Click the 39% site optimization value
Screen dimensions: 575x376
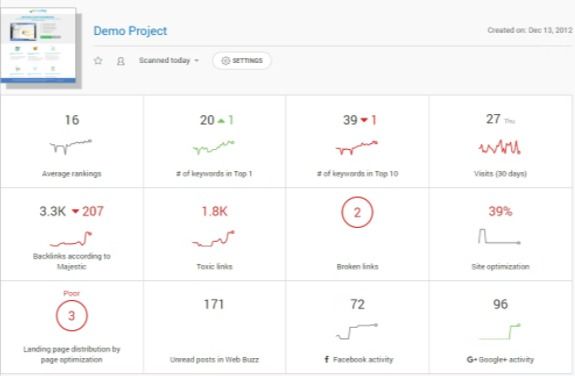tap(500, 211)
